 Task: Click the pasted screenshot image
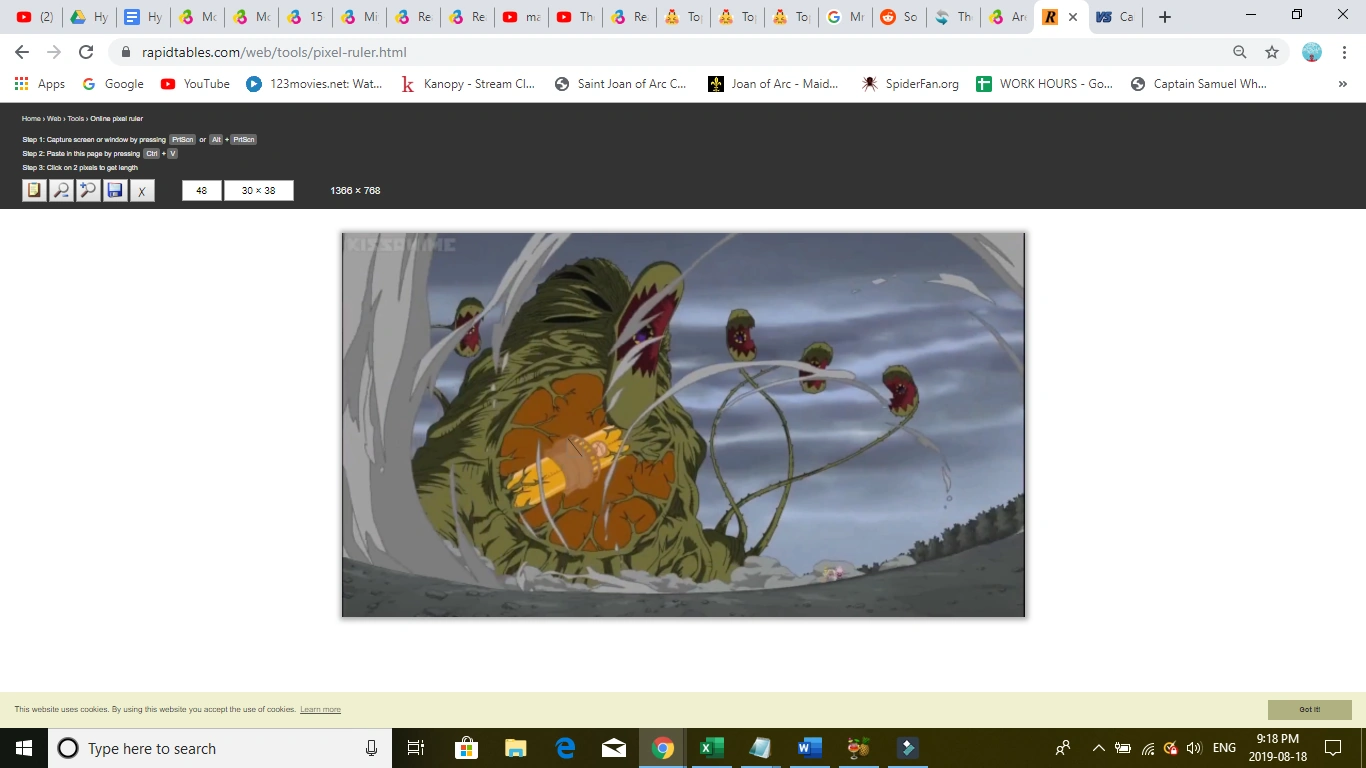pyautogui.click(x=684, y=425)
